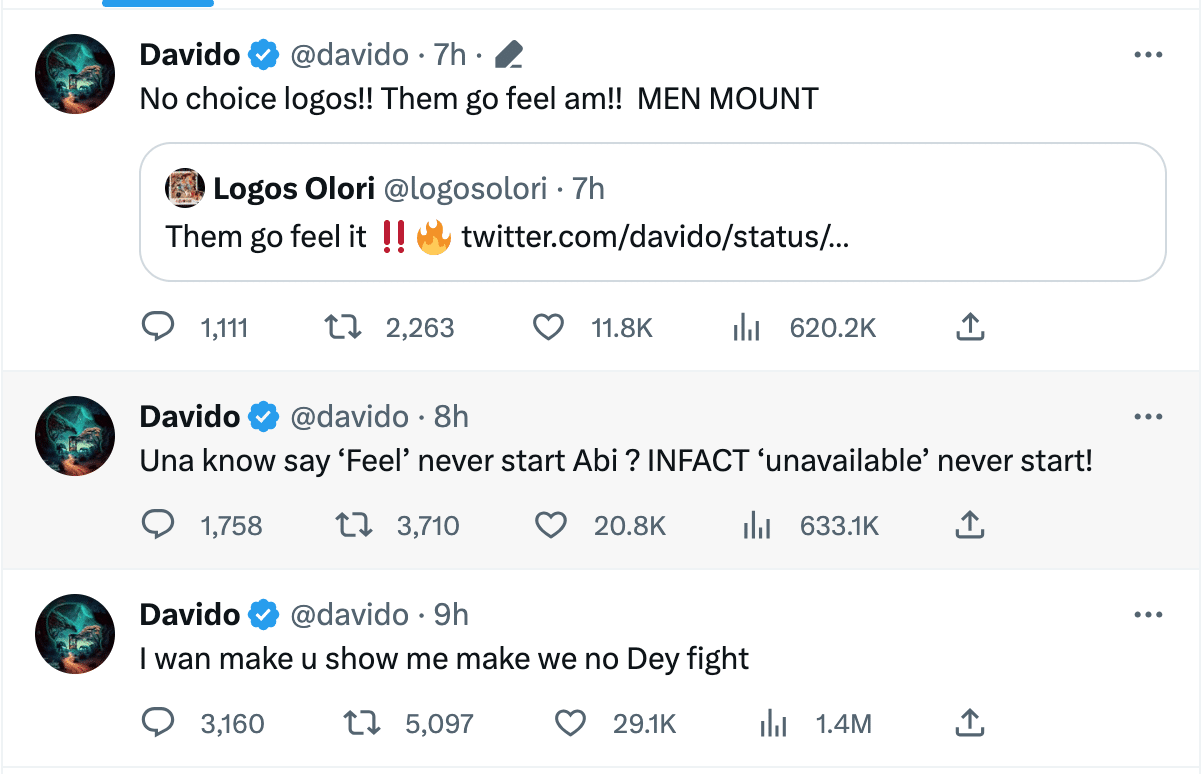Like the tweet with 11.8K likes
Screen dimensions: 1202x774
pyautogui.click(x=548, y=327)
